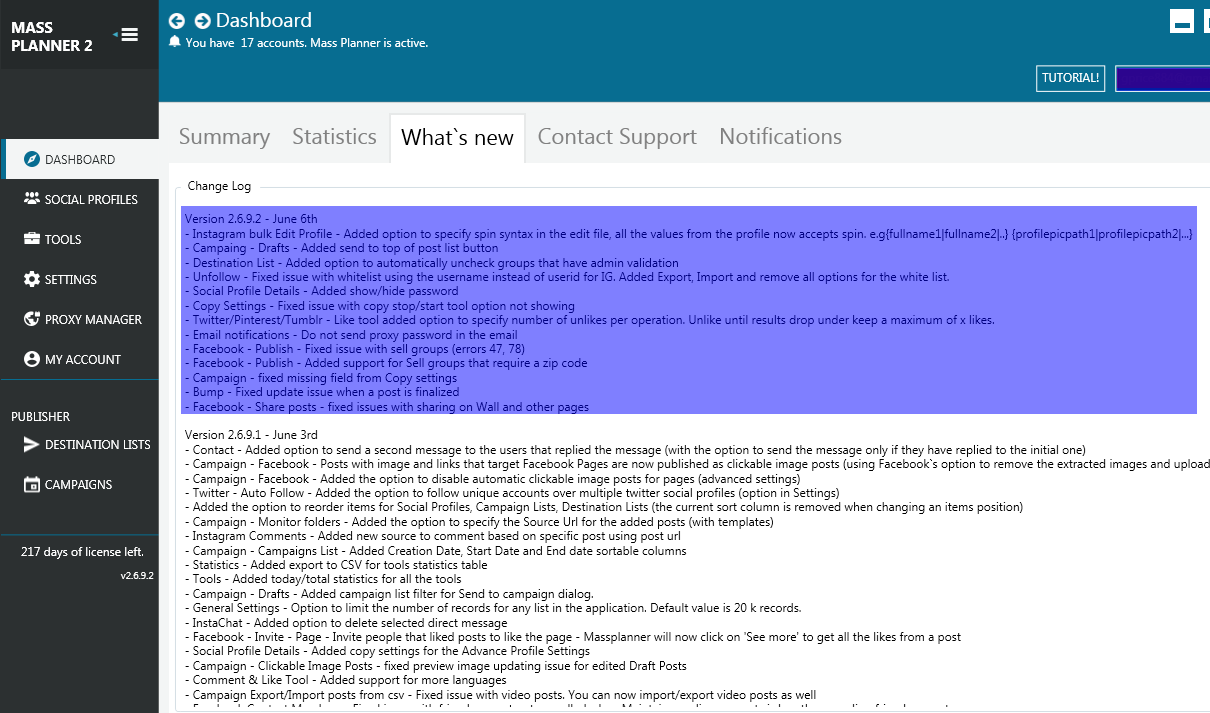Click the dark blue button beside TUTORIAL!
Screen dimensions: 1210x713
click(1162, 78)
